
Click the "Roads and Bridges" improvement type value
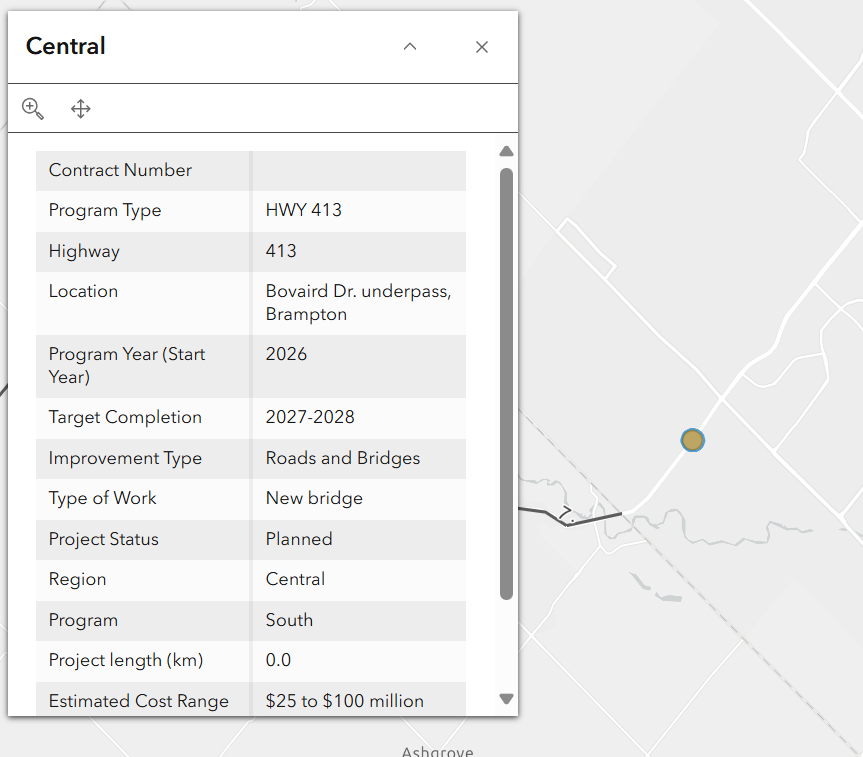click(342, 458)
